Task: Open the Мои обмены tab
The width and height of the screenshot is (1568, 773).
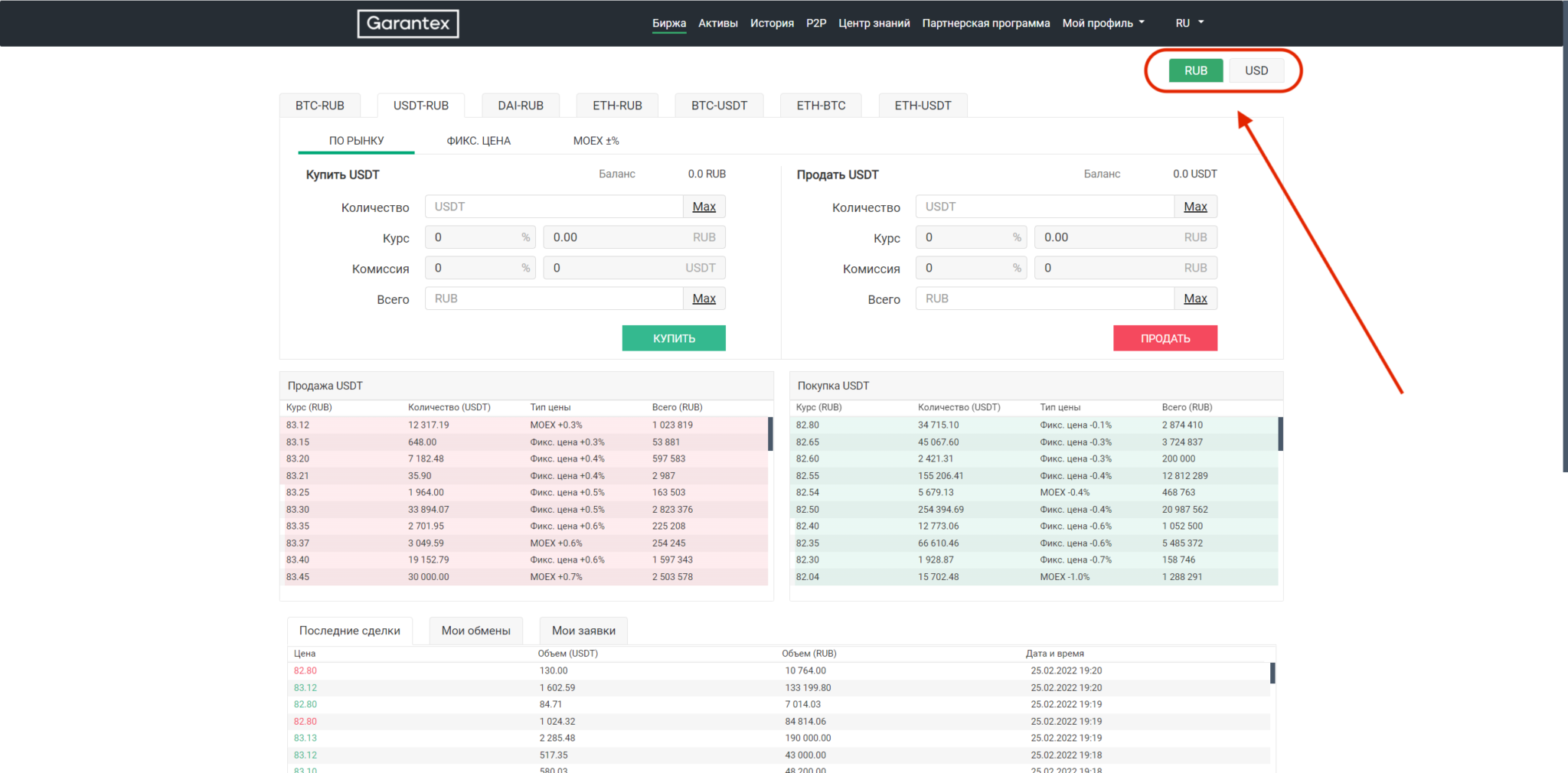Action: click(x=476, y=631)
